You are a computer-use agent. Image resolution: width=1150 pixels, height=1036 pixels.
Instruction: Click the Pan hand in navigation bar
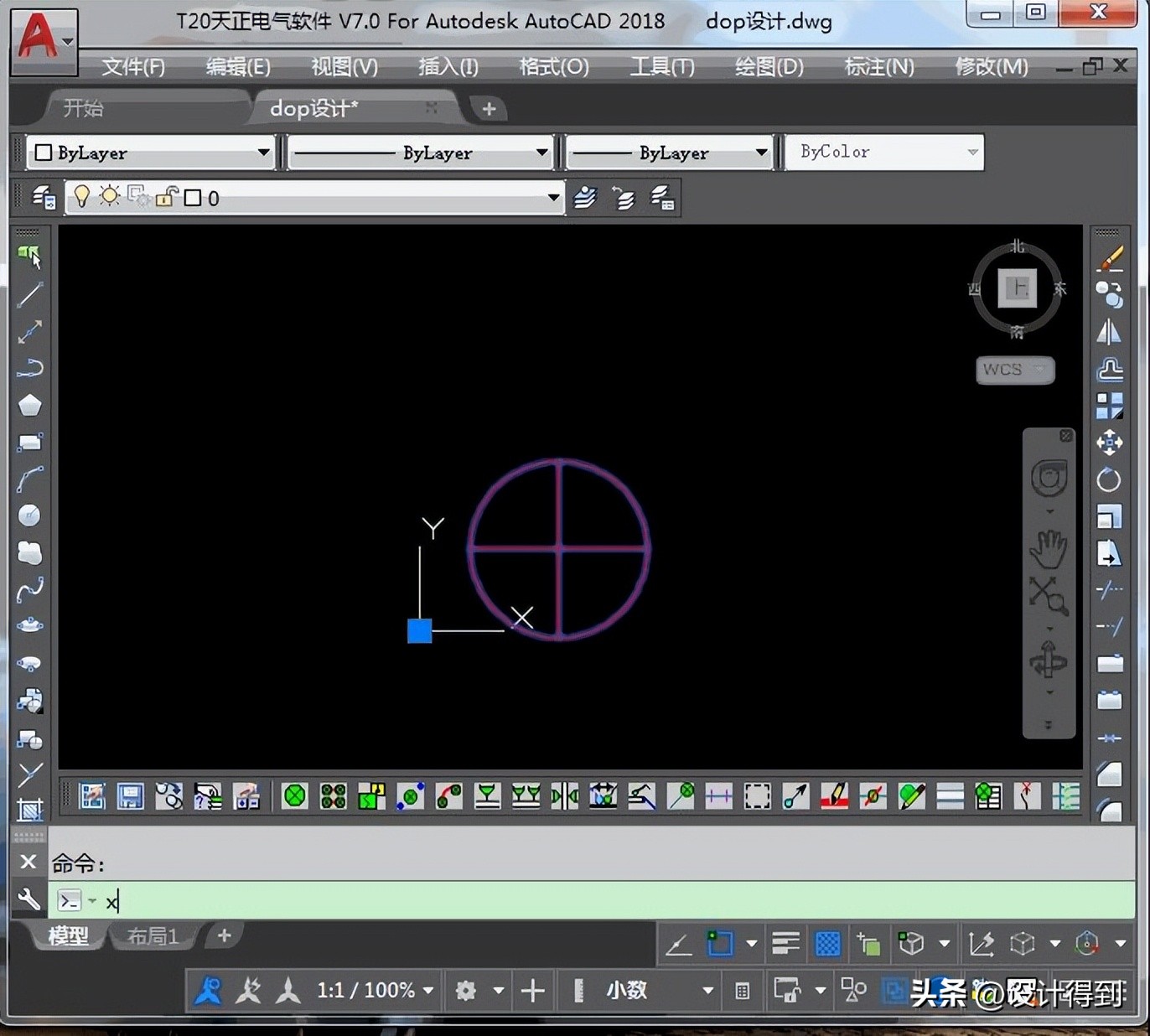(x=1049, y=550)
